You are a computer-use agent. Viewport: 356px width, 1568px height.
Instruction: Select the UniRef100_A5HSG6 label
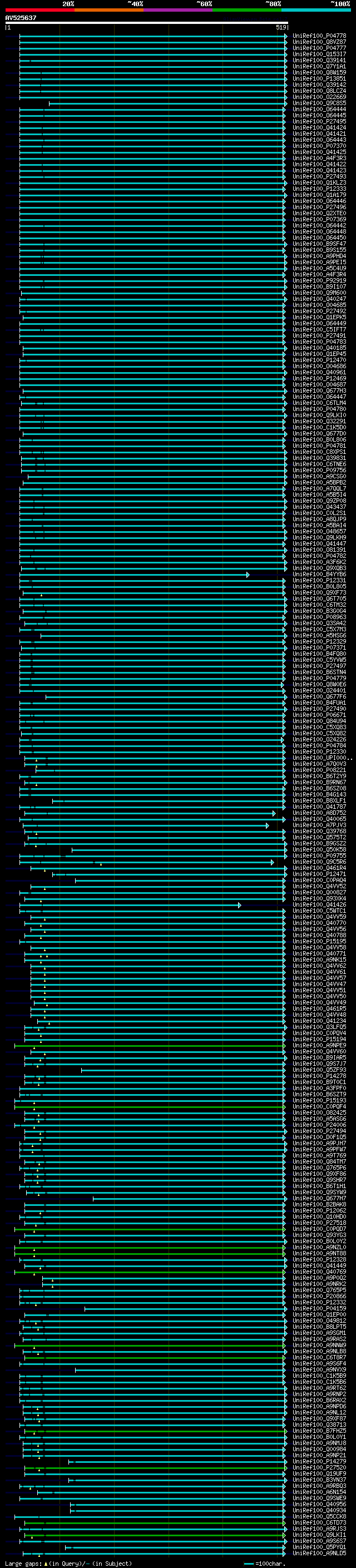click(x=319, y=635)
